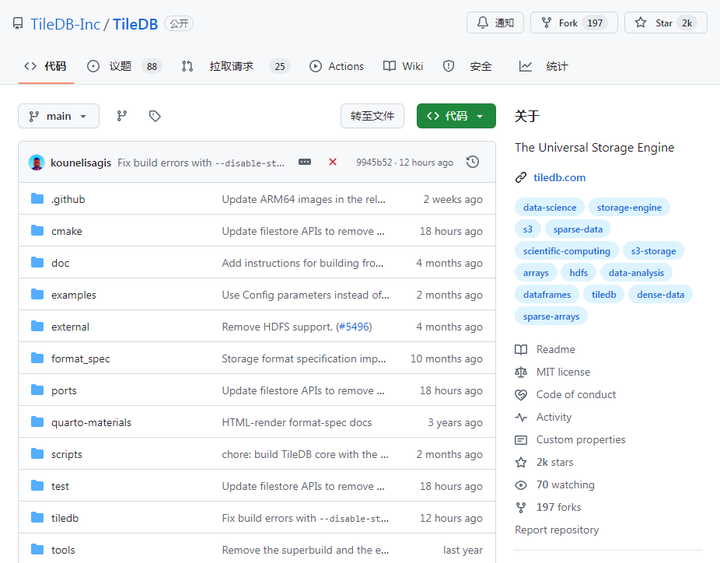
Task: Open commit hash 9945b52 link
Action: pos(374,163)
